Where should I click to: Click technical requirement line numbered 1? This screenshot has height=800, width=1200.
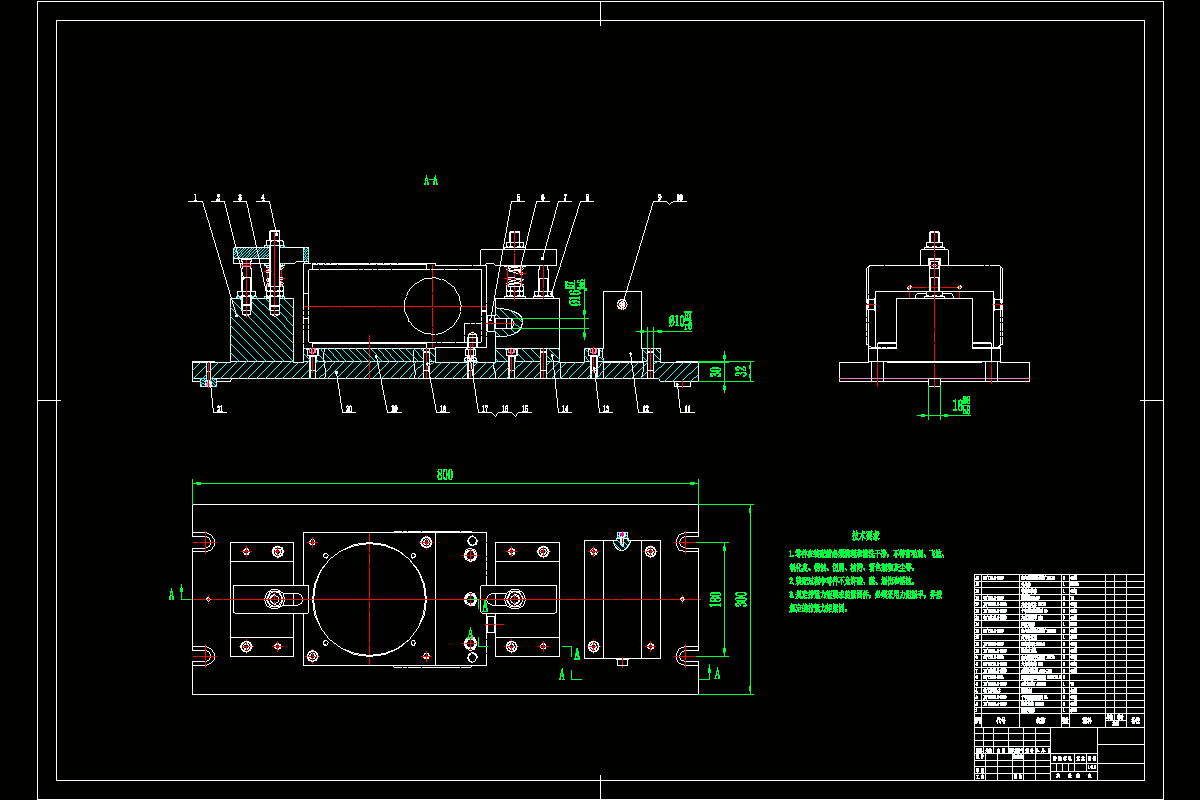tap(866, 554)
